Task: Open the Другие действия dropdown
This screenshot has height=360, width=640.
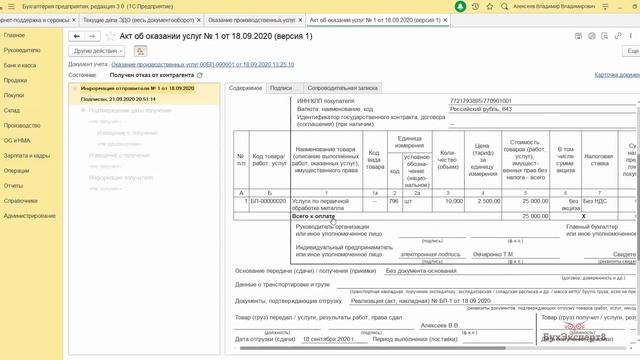Action: tap(97, 51)
